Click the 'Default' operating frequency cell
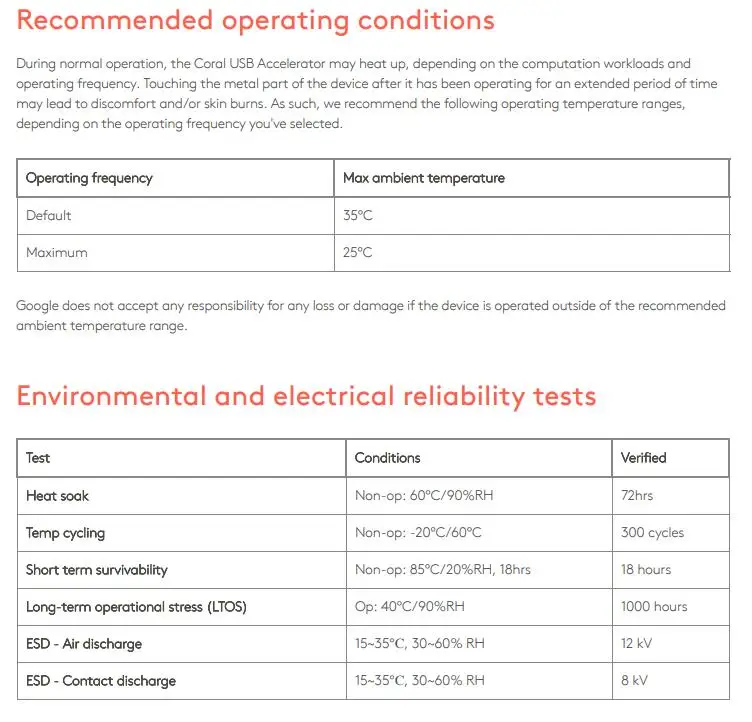Viewport: 752px width, 722px height. pos(49,215)
